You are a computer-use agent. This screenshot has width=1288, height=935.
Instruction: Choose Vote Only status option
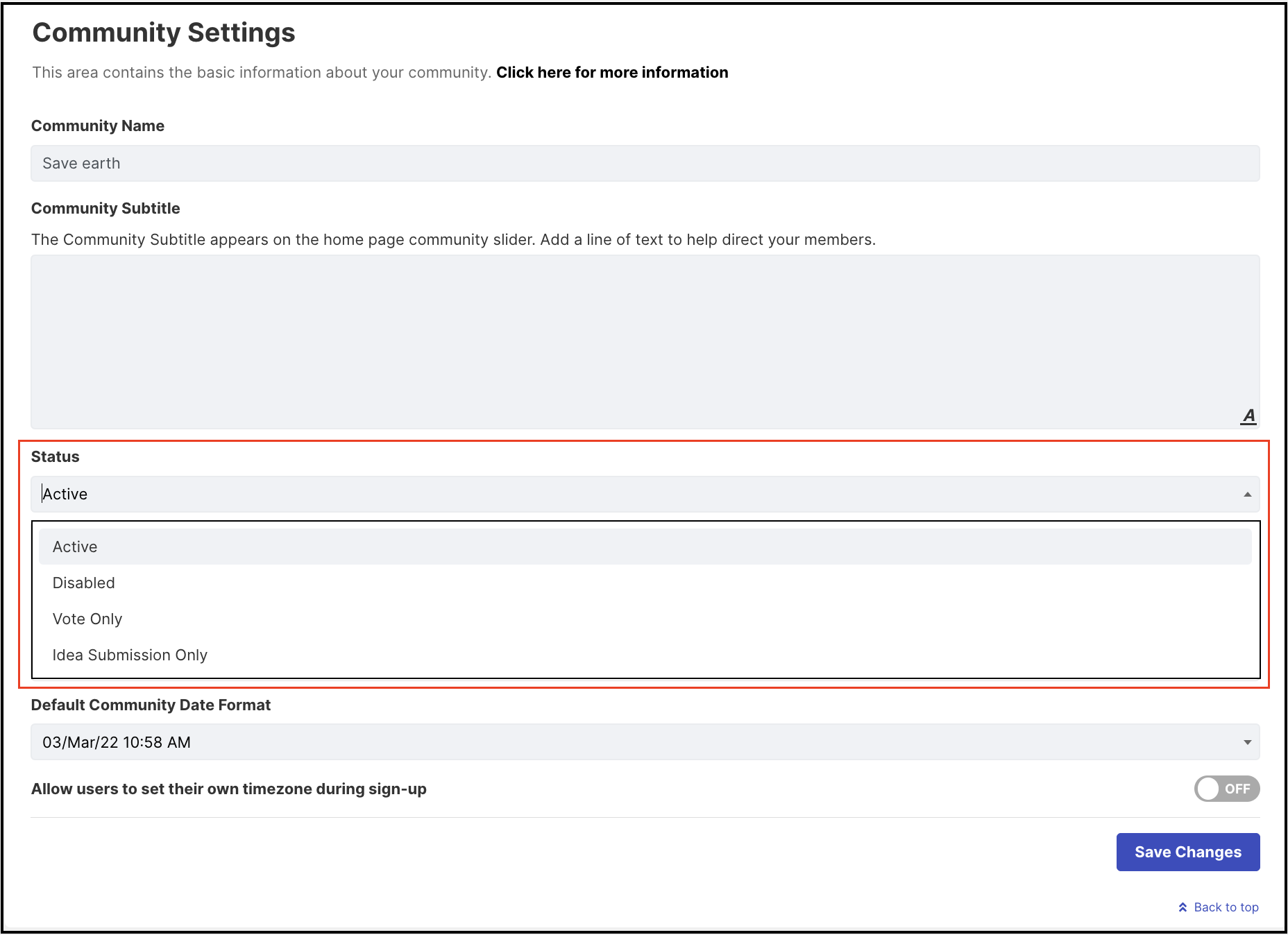tap(645, 619)
